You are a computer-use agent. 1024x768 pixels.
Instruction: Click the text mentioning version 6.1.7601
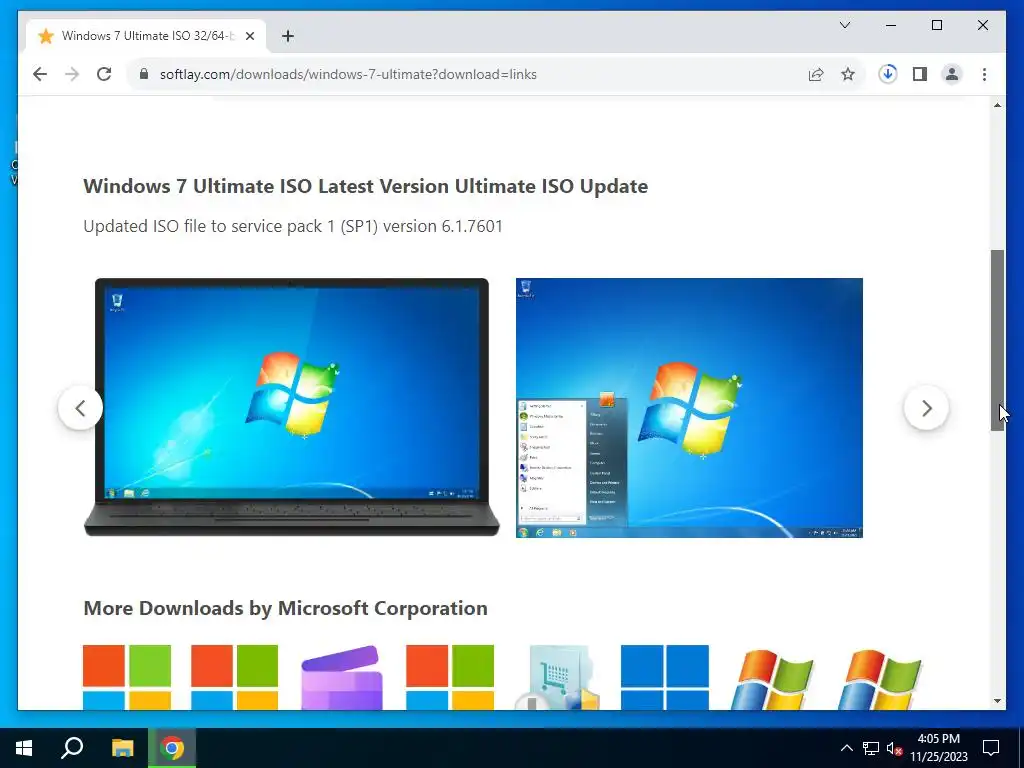pos(293,226)
